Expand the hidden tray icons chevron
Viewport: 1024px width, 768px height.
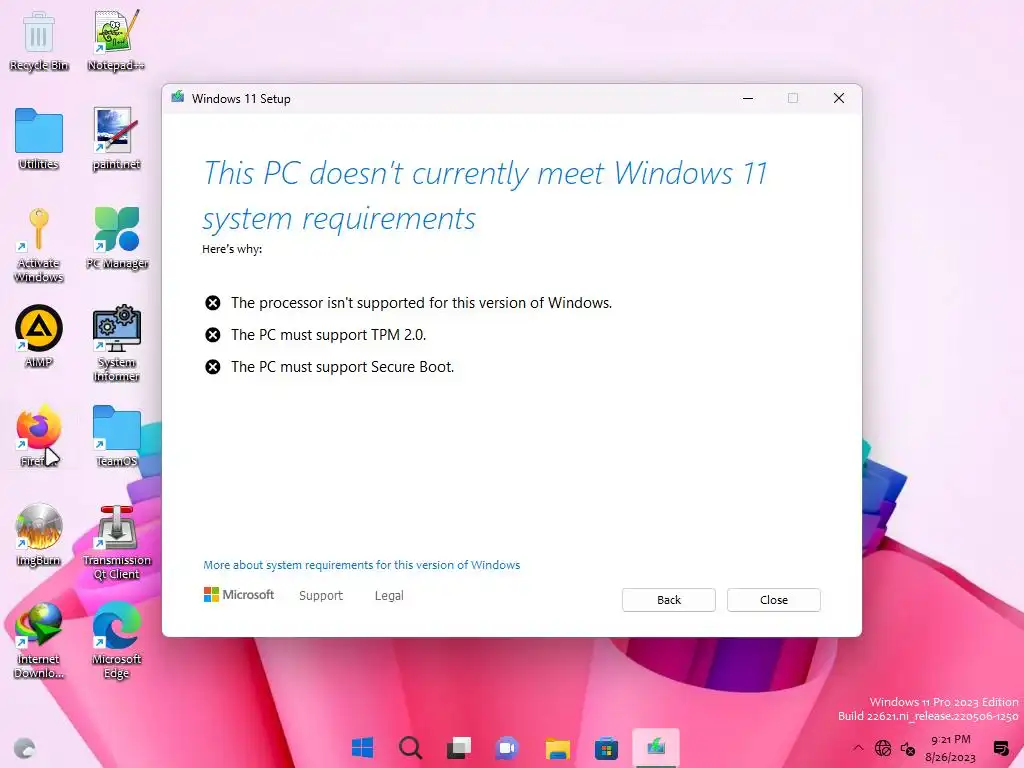tap(858, 748)
